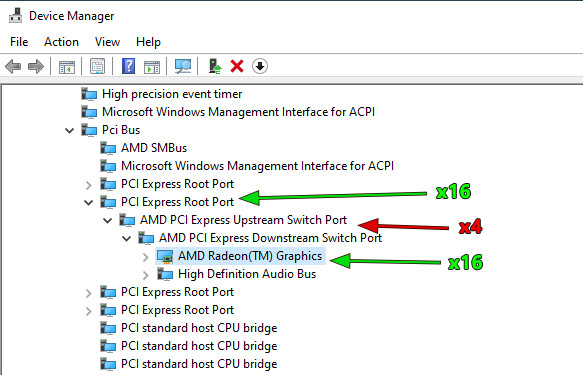The image size is (583, 375).
Task: Click the AMD Upstream Switch Port icon
Action: coord(127,220)
